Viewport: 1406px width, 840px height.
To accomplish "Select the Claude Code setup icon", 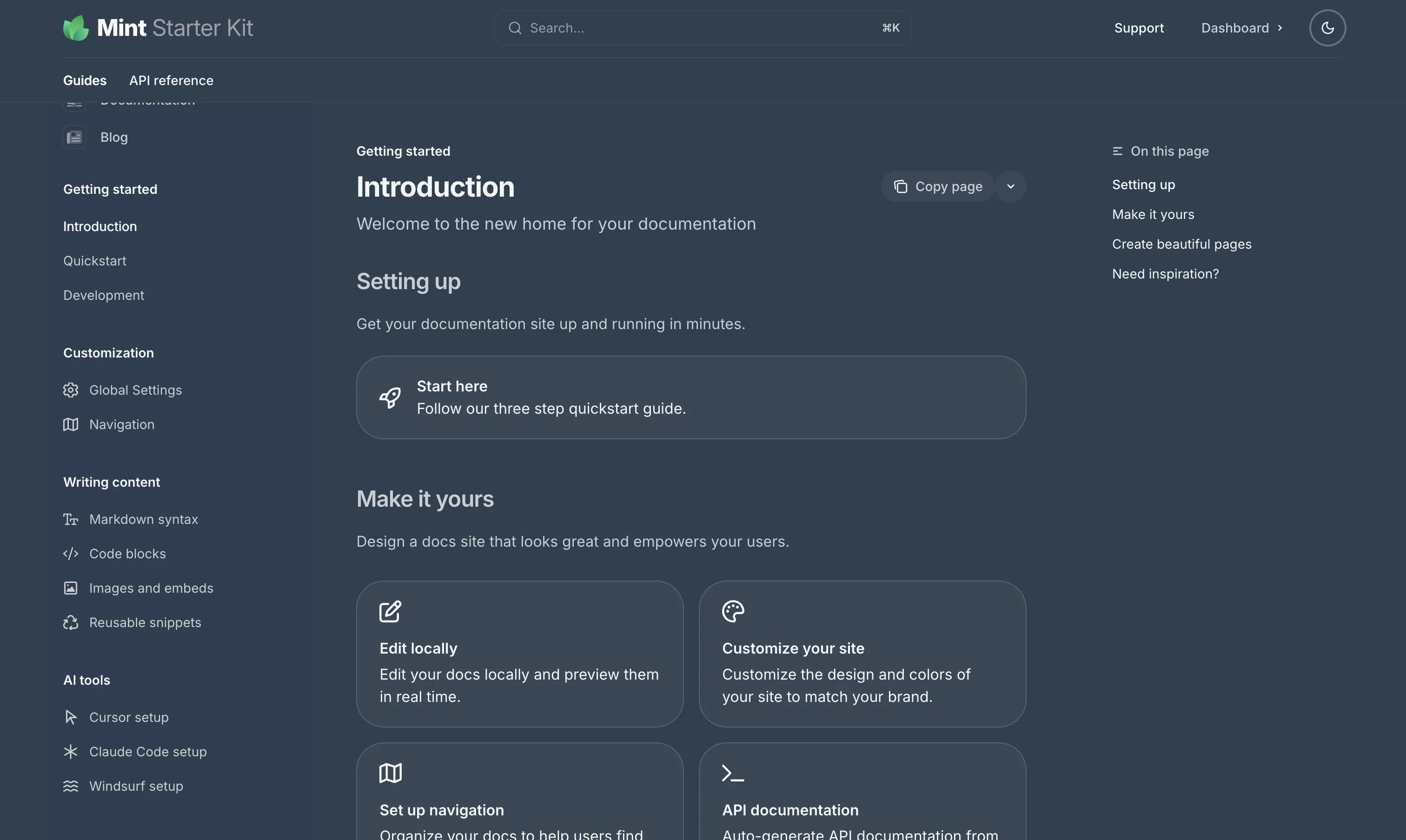I will tap(70, 751).
